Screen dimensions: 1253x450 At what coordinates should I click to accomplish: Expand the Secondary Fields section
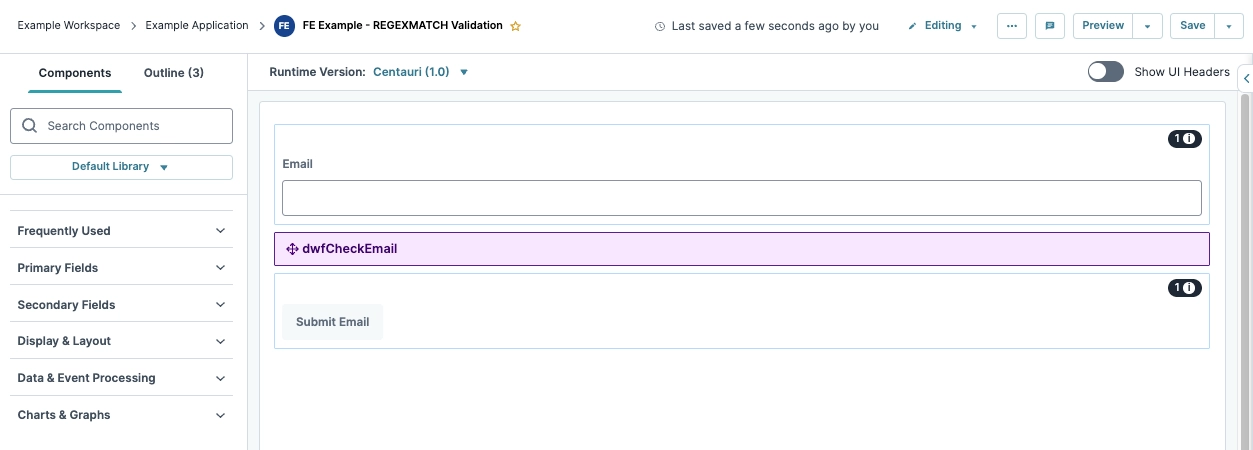click(x=121, y=304)
